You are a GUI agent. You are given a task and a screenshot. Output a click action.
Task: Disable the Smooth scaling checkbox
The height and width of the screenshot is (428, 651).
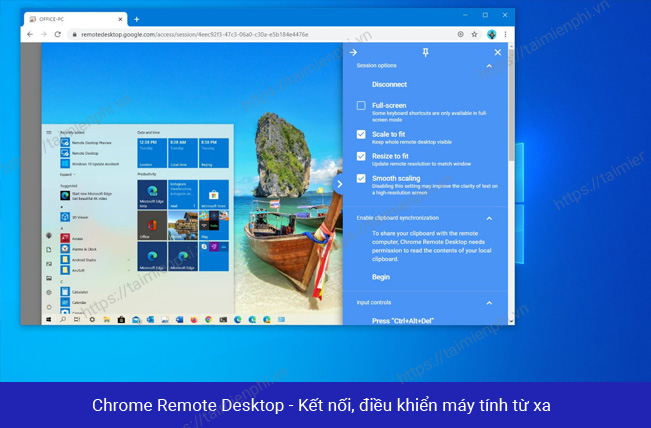(x=361, y=178)
